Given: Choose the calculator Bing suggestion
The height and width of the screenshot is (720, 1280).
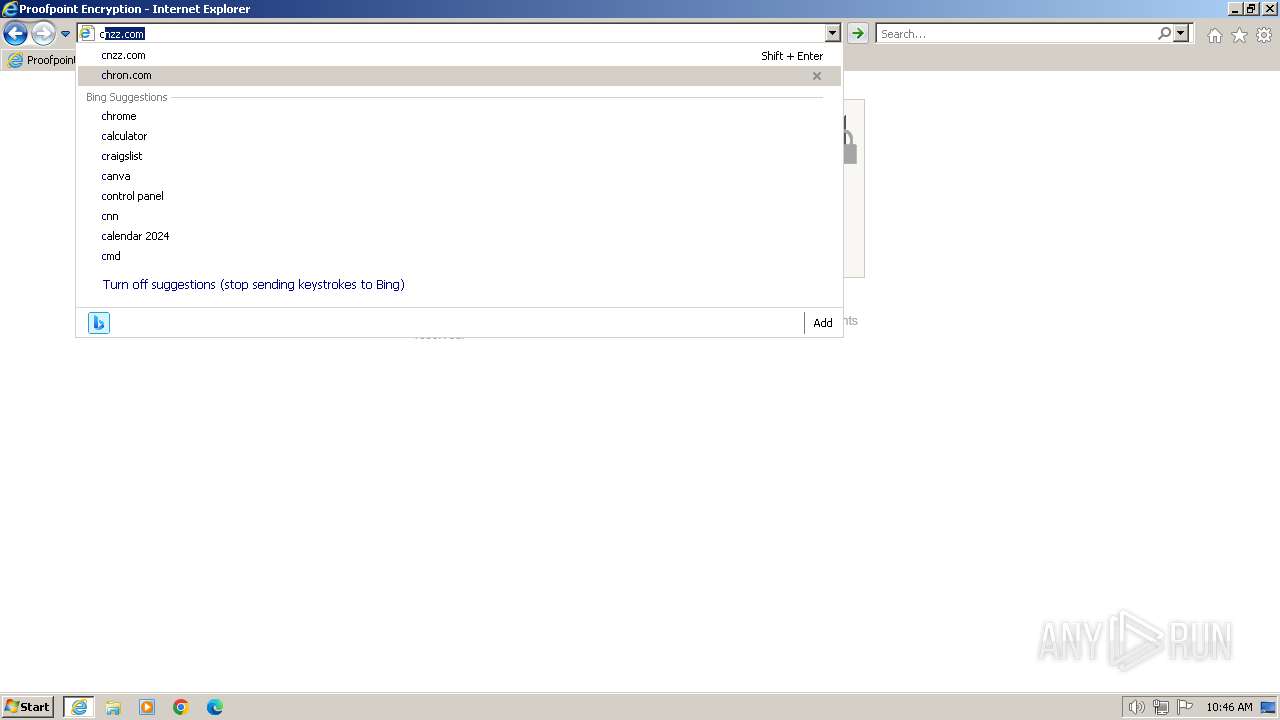Looking at the screenshot, I should click(459, 136).
